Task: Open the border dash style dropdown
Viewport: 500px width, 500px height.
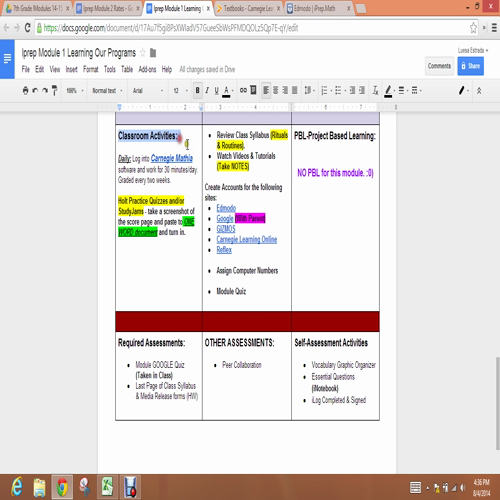Action: 417,90
